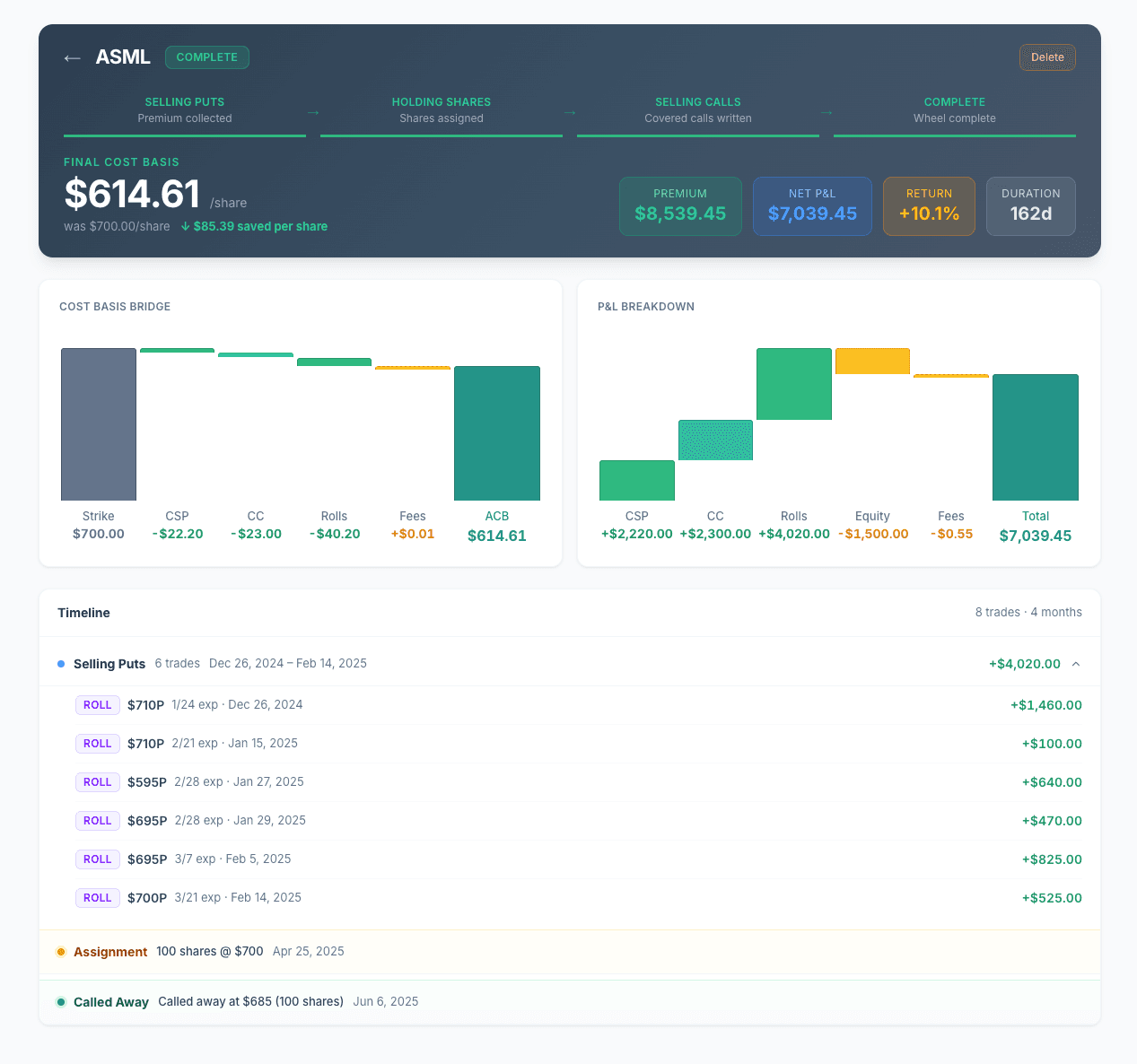The height and width of the screenshot is (1064, 1137).
Task: Click the 8 trades · 4 months summary
Action: click(1028, 613)
